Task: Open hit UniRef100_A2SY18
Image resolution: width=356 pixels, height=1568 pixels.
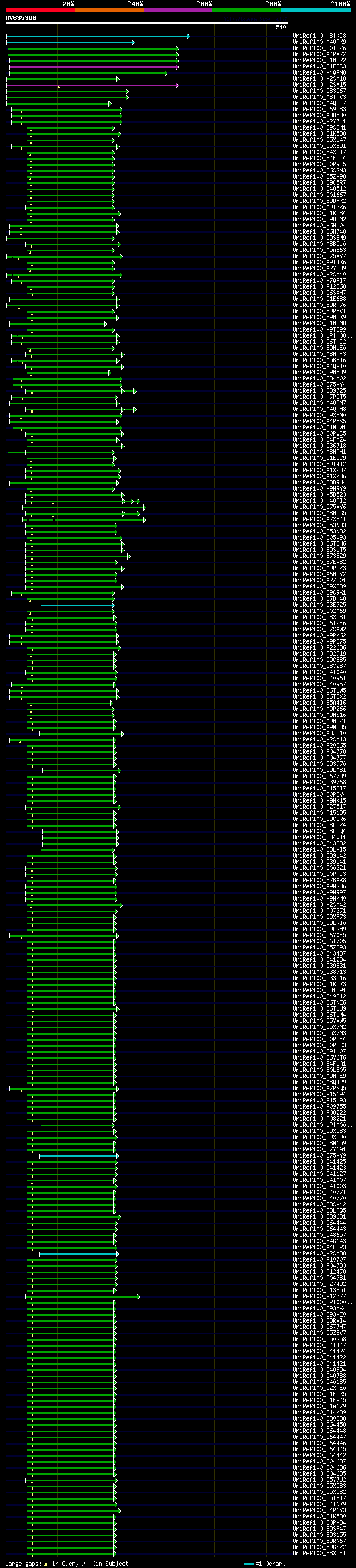Action: coord(319,78)
